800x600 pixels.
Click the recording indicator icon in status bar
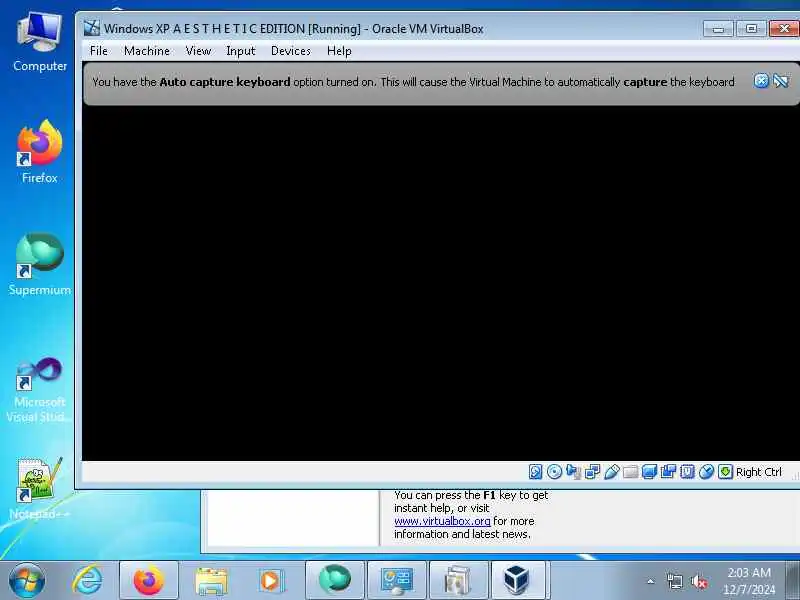[668, 472]
